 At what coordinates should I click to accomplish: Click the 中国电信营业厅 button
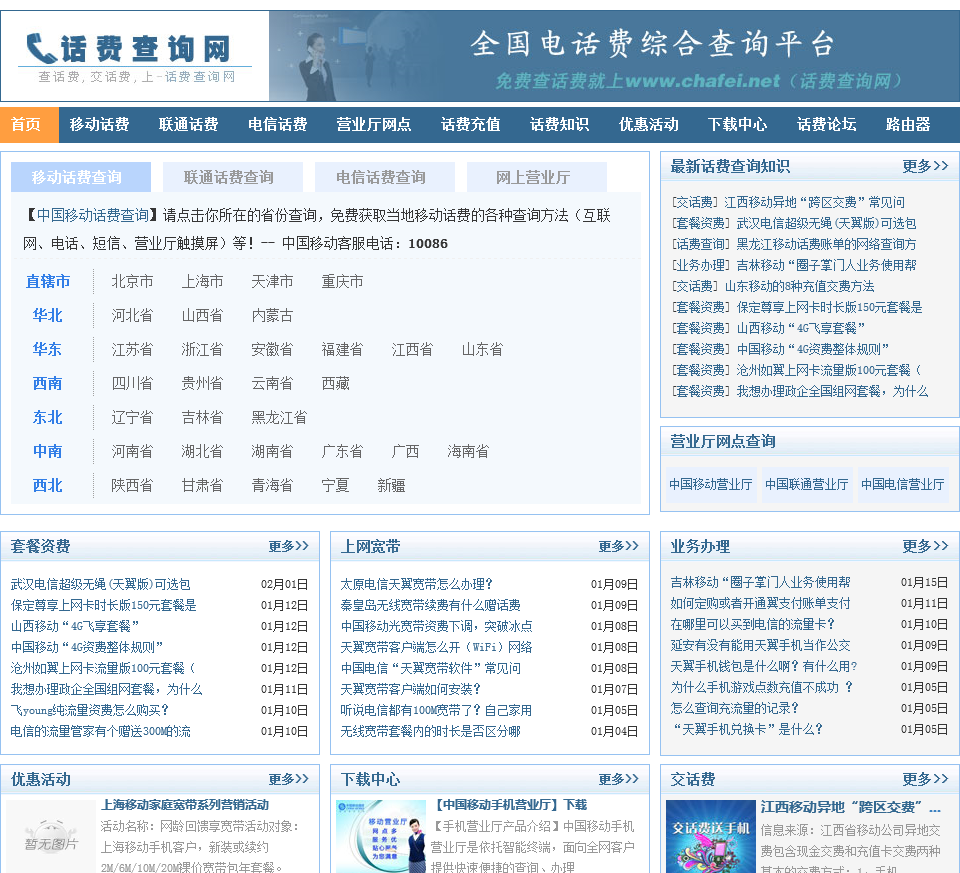coord(903,484)
